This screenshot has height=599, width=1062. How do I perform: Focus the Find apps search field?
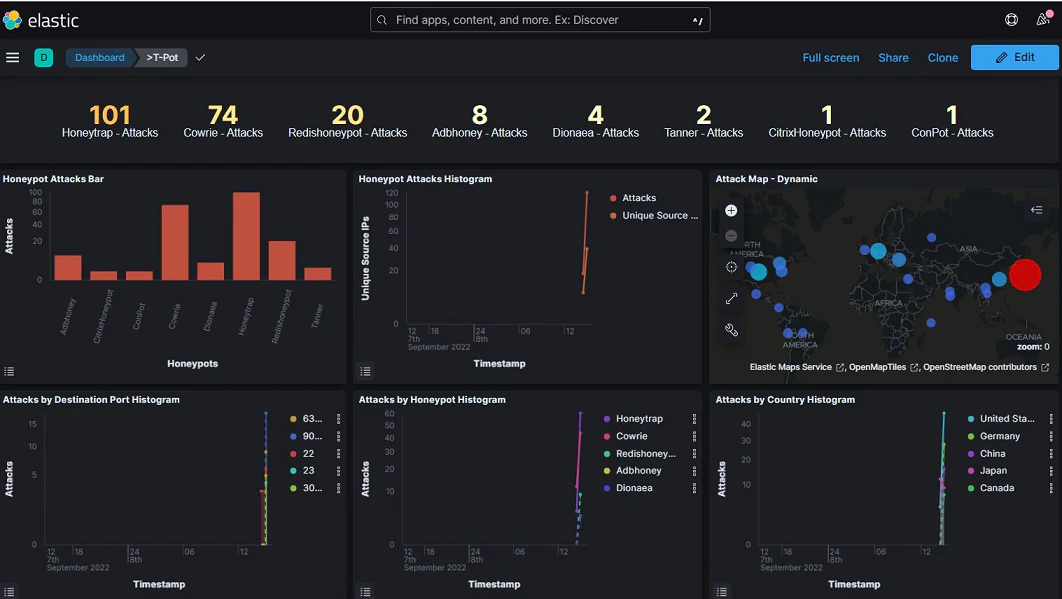540,20
